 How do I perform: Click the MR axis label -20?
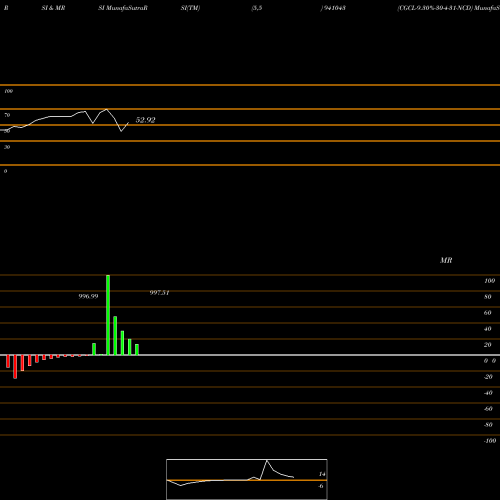click(x=488, y=377)
